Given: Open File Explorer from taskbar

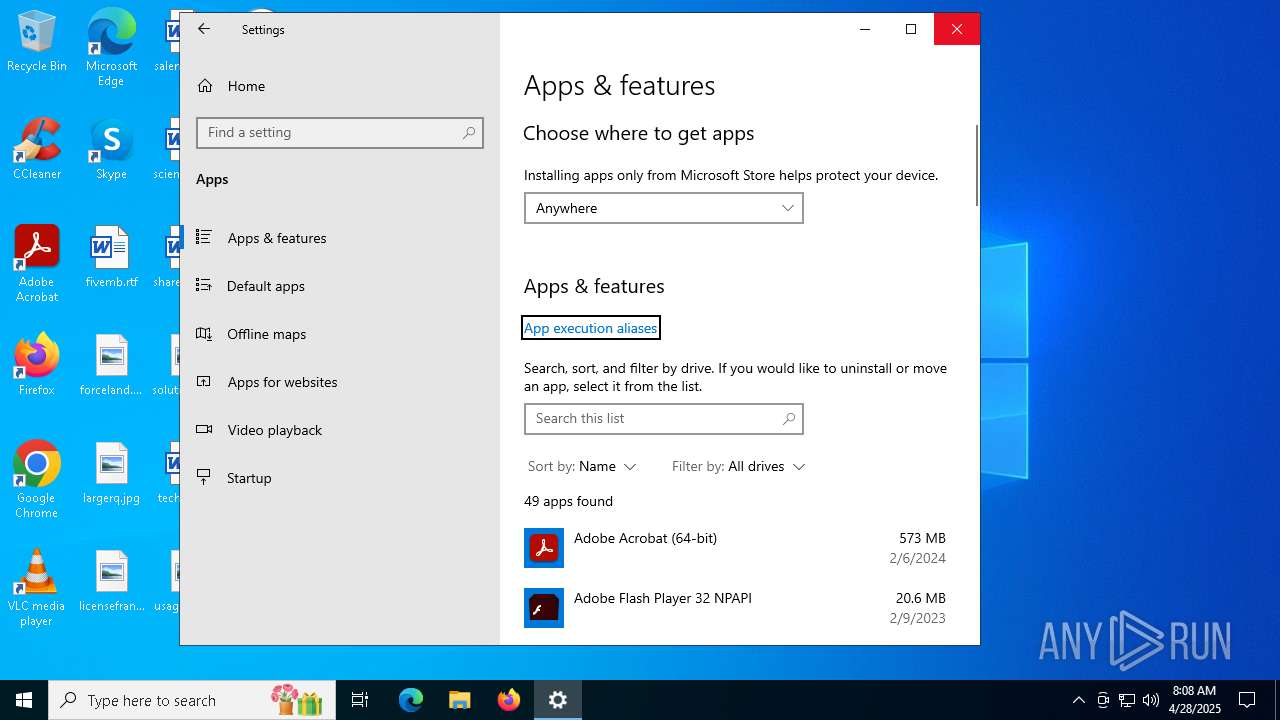Looking at the screenshot, I should 460,700.
